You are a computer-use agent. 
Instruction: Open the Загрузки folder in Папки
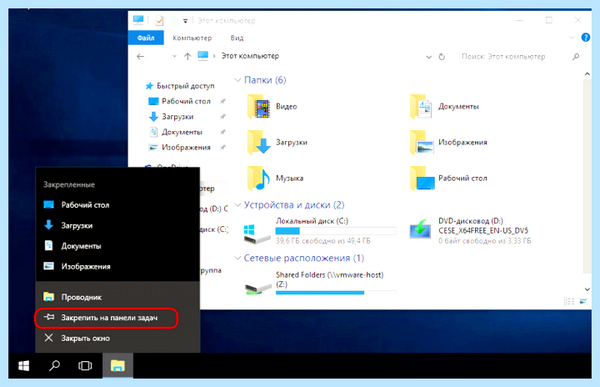point(277,142)
